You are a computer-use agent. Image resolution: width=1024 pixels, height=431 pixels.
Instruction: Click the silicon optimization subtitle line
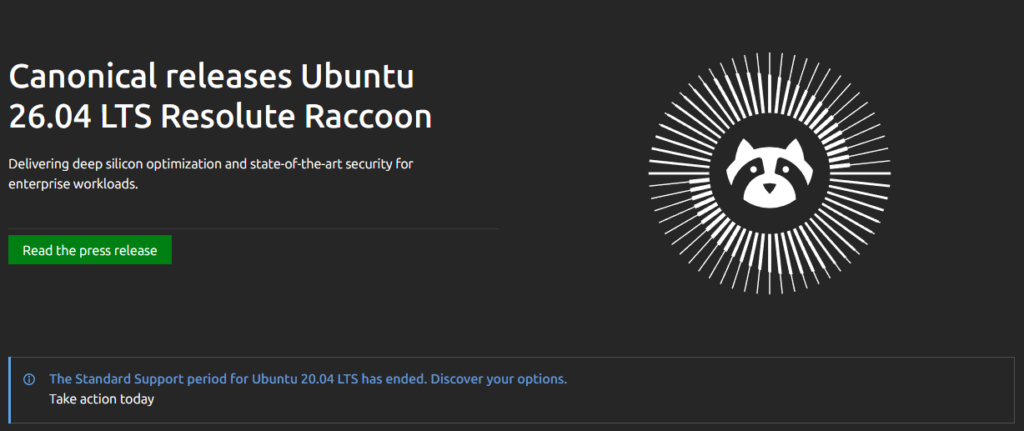pos(211,164)
